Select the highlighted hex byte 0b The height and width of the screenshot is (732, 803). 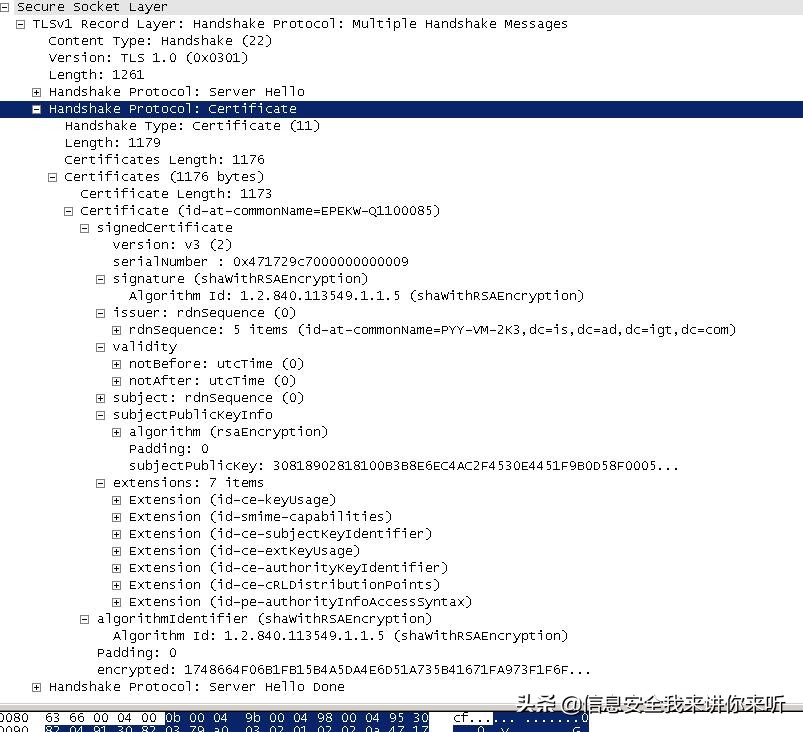pyautogui.click(x=172, y=718)
